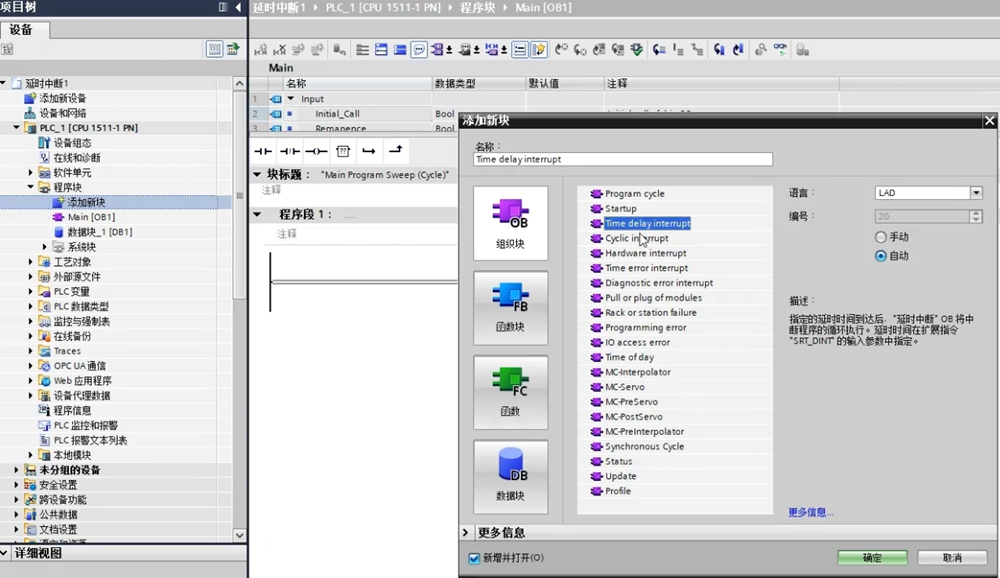Choose Cyclic interrupt from the OB list
This screenshot has width=1000, height=578.
[x=636, y=239]
